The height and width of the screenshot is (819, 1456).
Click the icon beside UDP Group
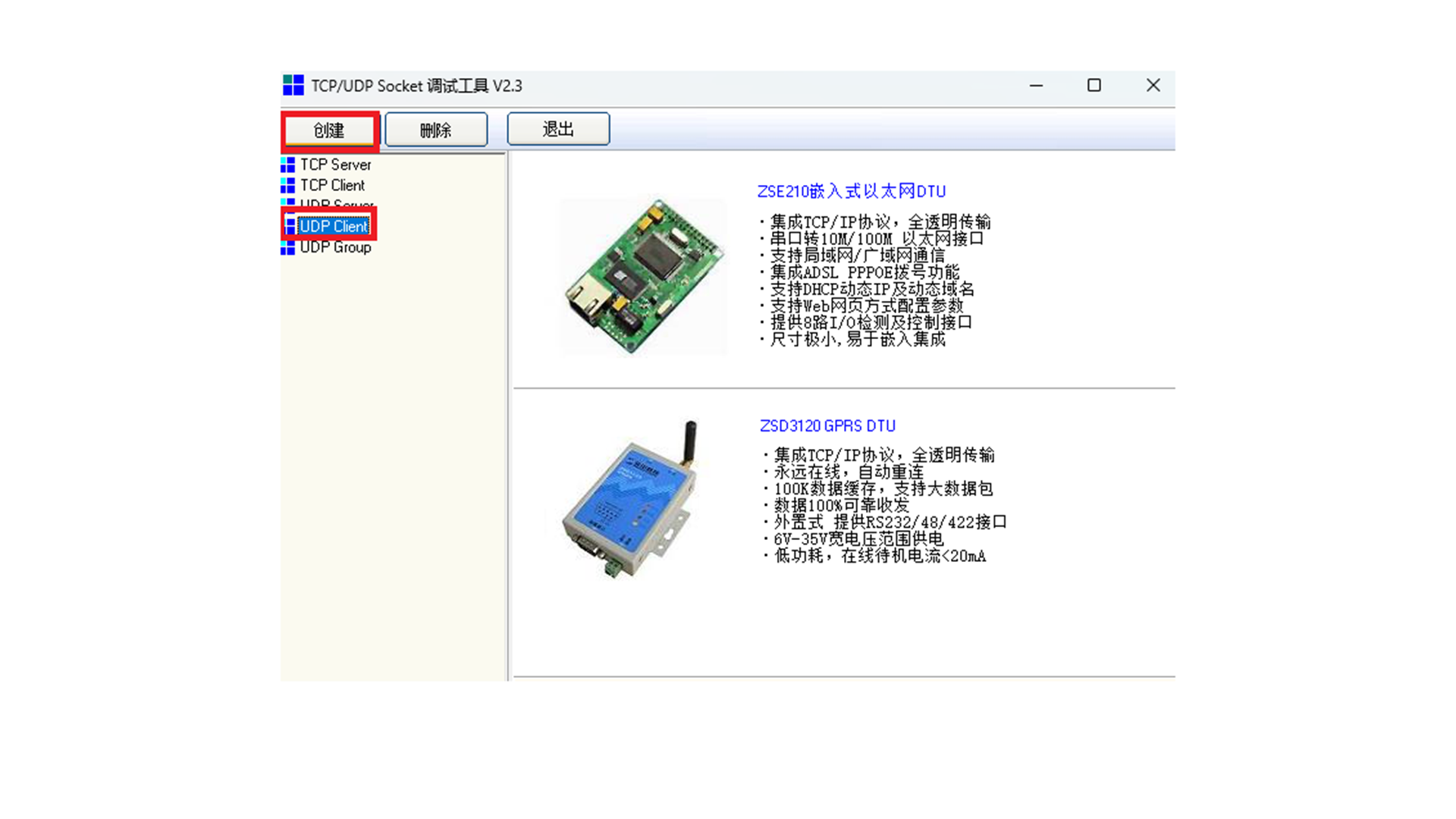click(x=288, y=247)
